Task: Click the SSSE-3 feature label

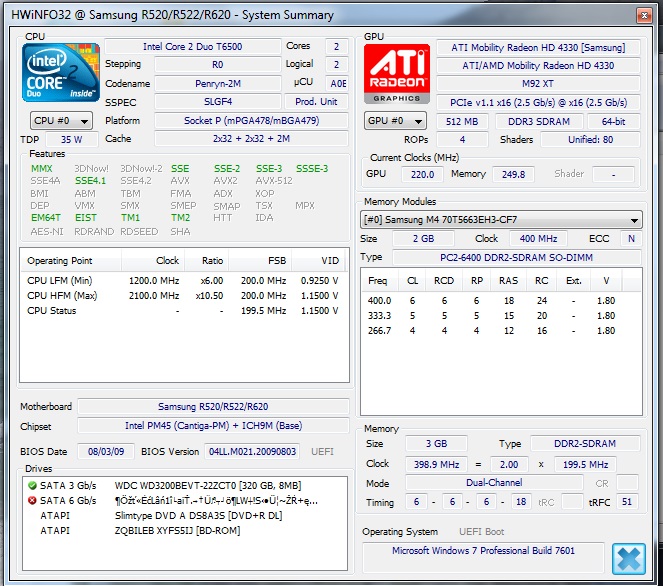Action: coord(312,169)
